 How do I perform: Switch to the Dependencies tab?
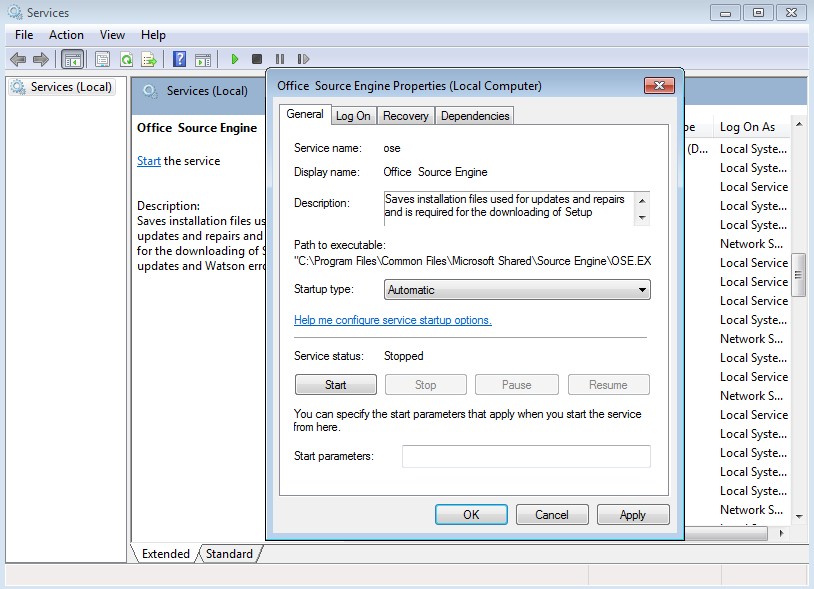tap(475, 116)
